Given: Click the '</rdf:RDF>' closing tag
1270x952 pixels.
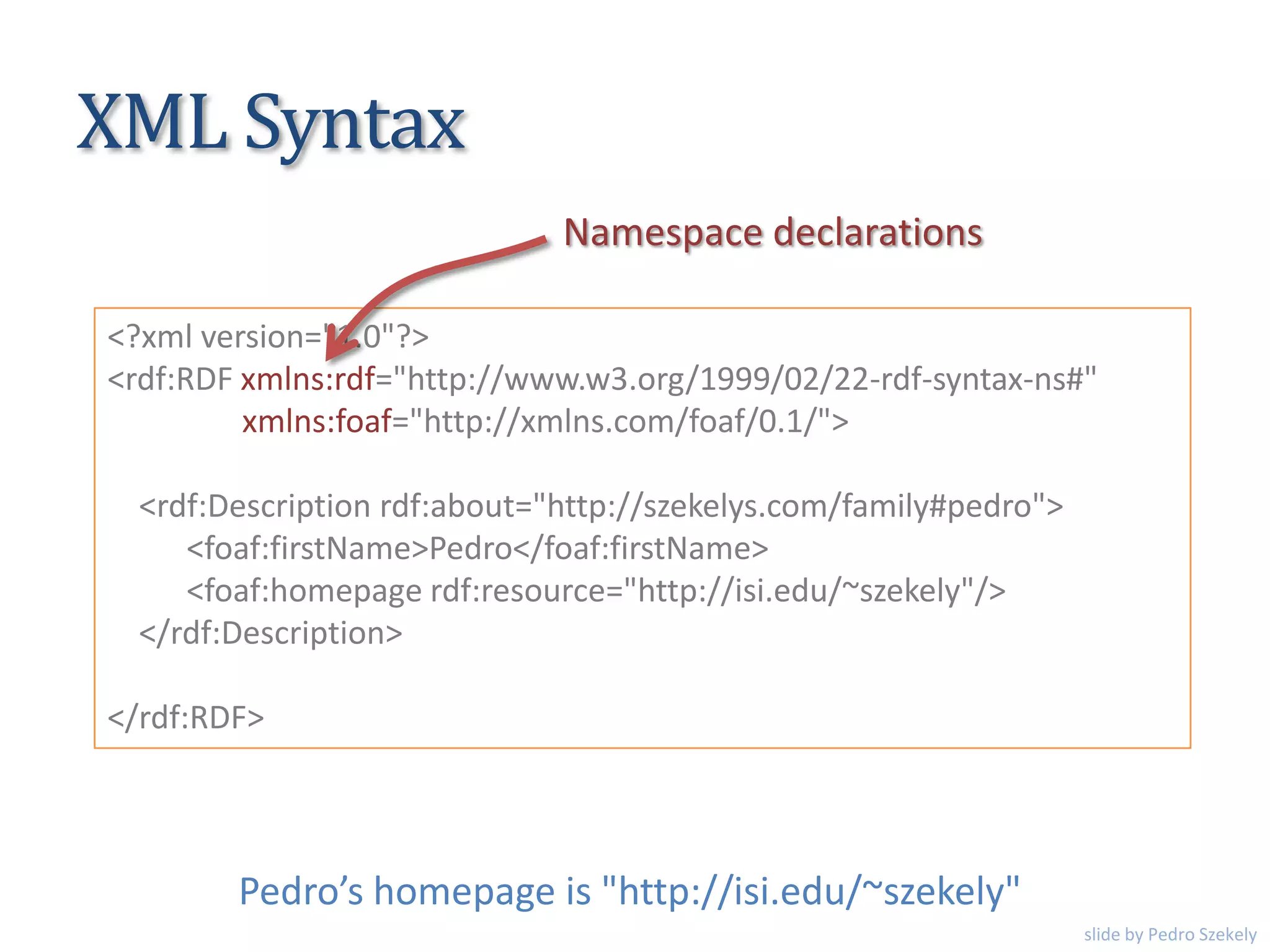Looking at the screenshot, I should (x=186, y=718).
